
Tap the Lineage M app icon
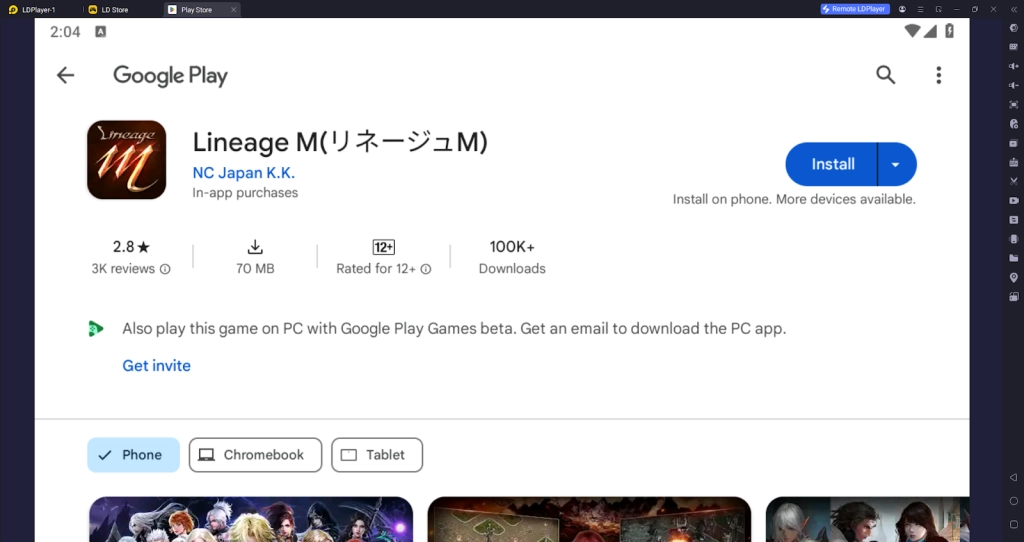pyautogui.click(x=126, y=159)
